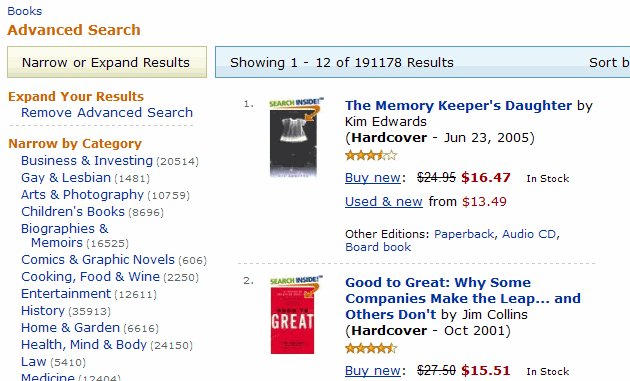Click Buy new for Memory Keeper's Daughter
The height and width of the screenshot is (381, 630).
373,177
